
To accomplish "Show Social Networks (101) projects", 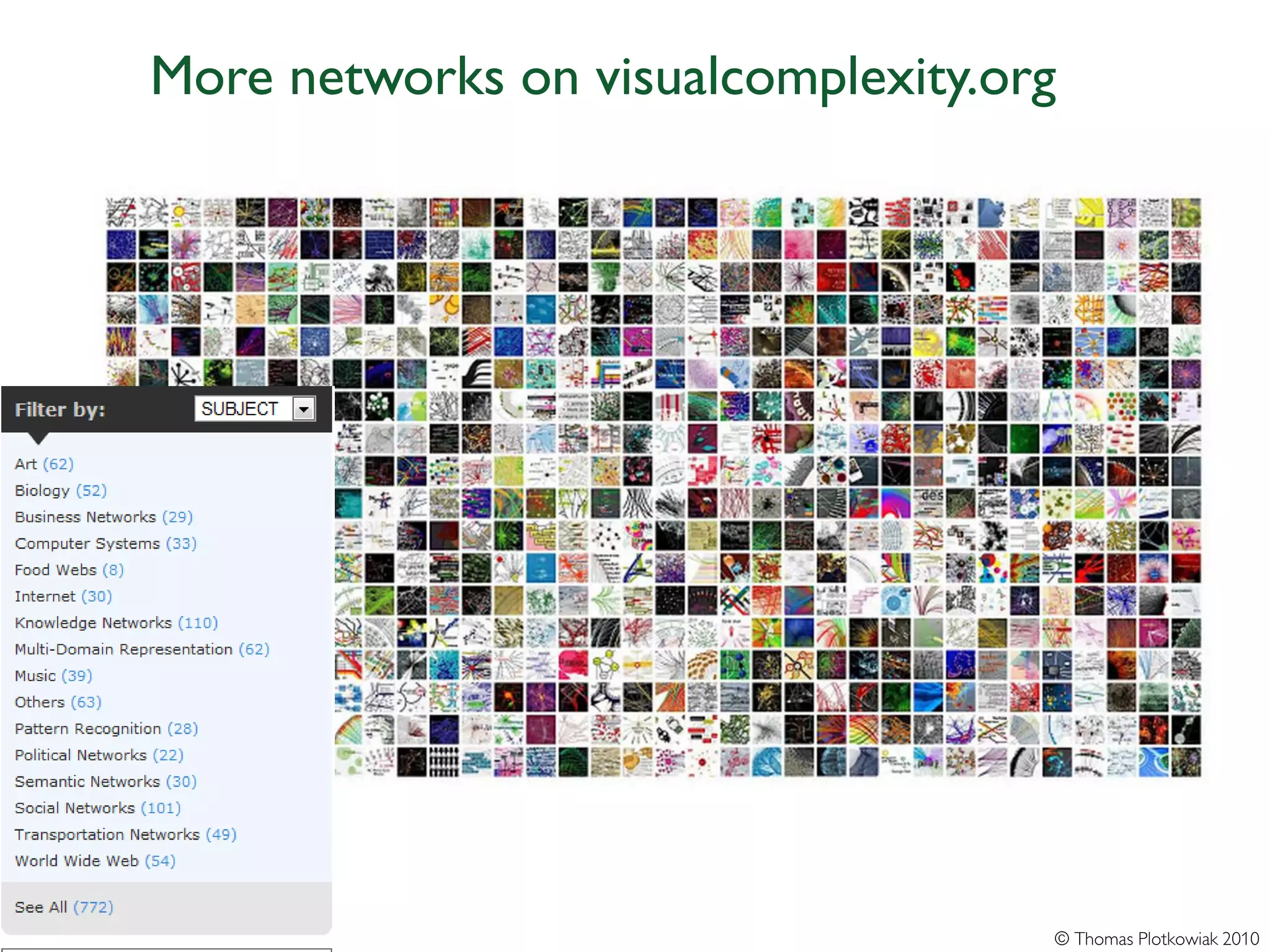I will (x=97, y=808).
